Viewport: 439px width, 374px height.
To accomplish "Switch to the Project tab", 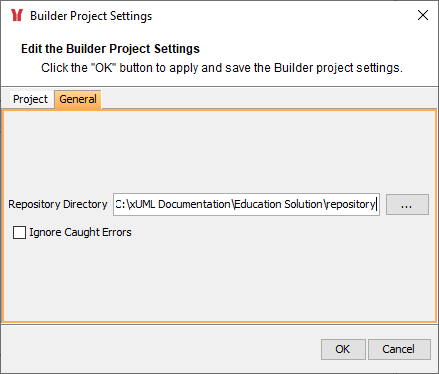I will pyautogui.click(x=30, y=99).
